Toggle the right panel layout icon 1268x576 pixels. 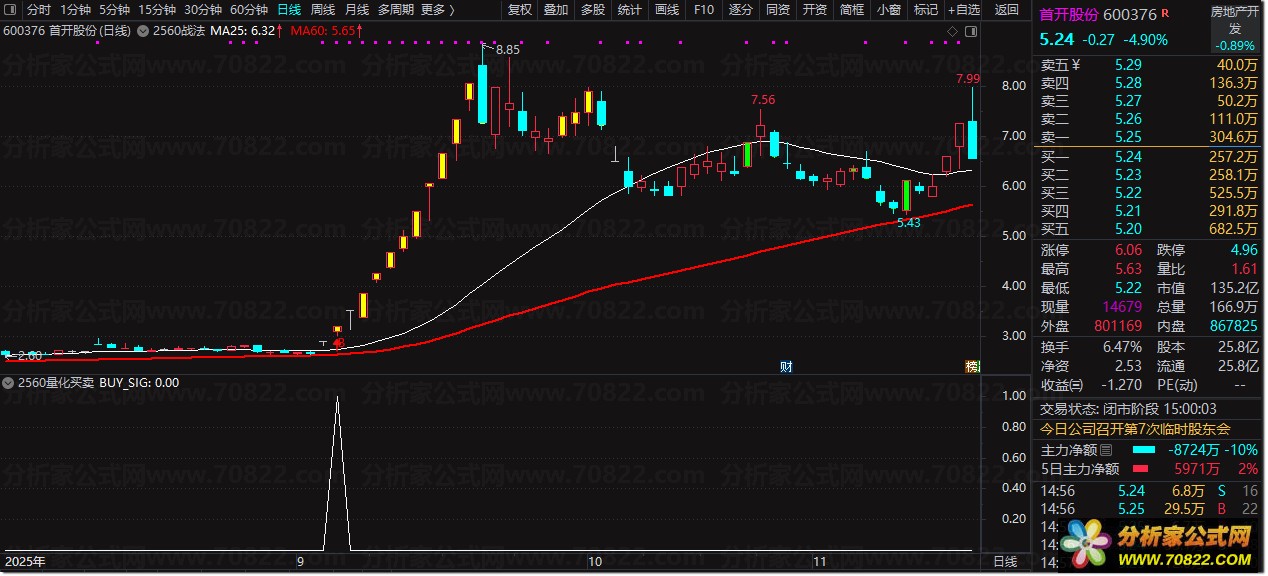tap(970, 32)
